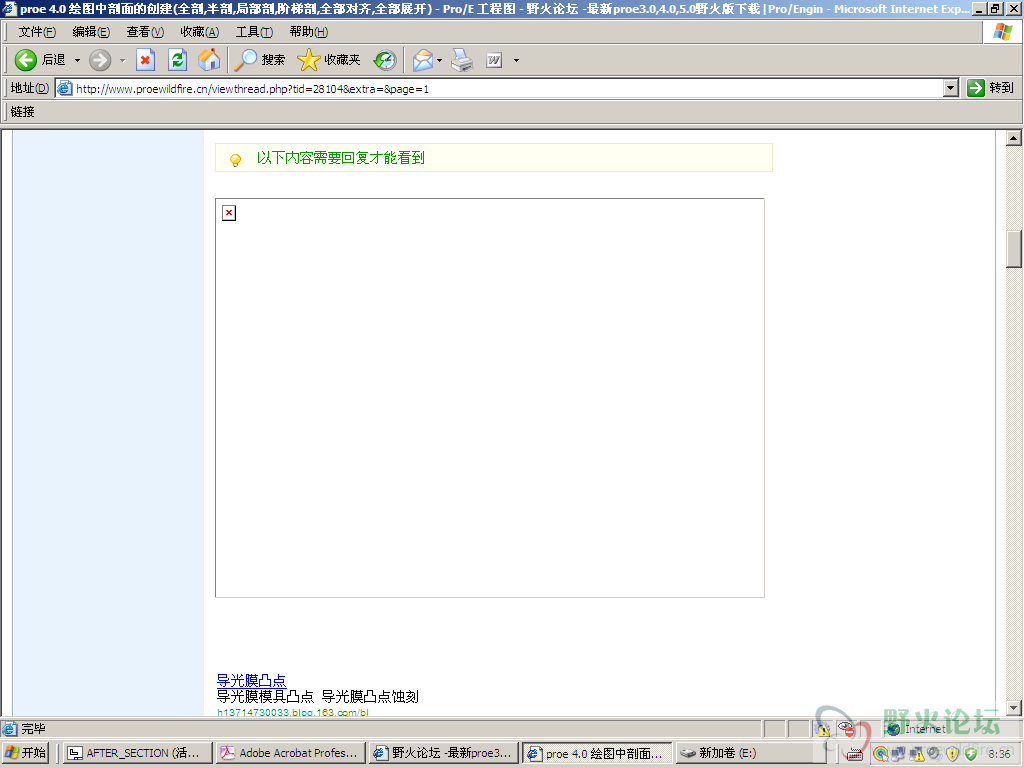1024x768 pixels.
Task: Open the 帮助(H) menu
Action: [309, 32]
